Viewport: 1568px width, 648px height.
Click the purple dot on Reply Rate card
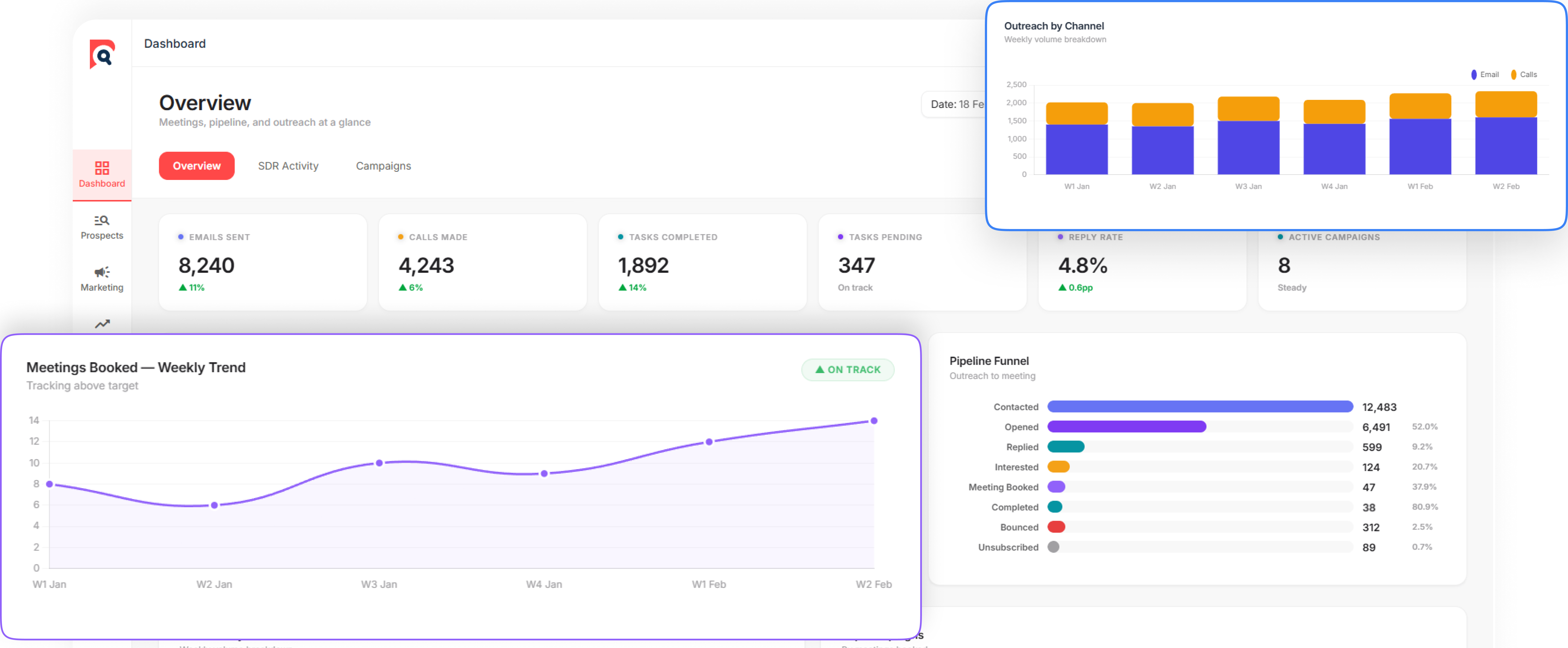tap(1060, 237)
